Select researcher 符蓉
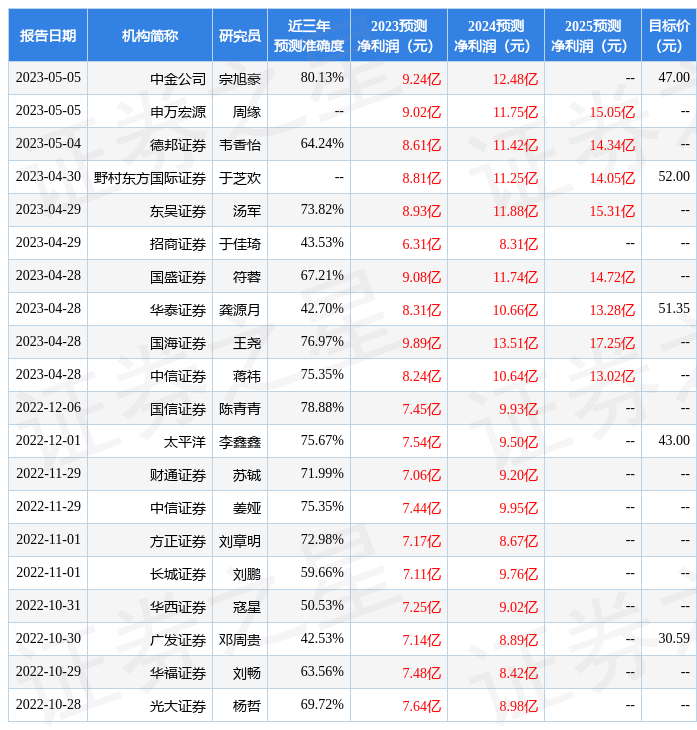 247,277
